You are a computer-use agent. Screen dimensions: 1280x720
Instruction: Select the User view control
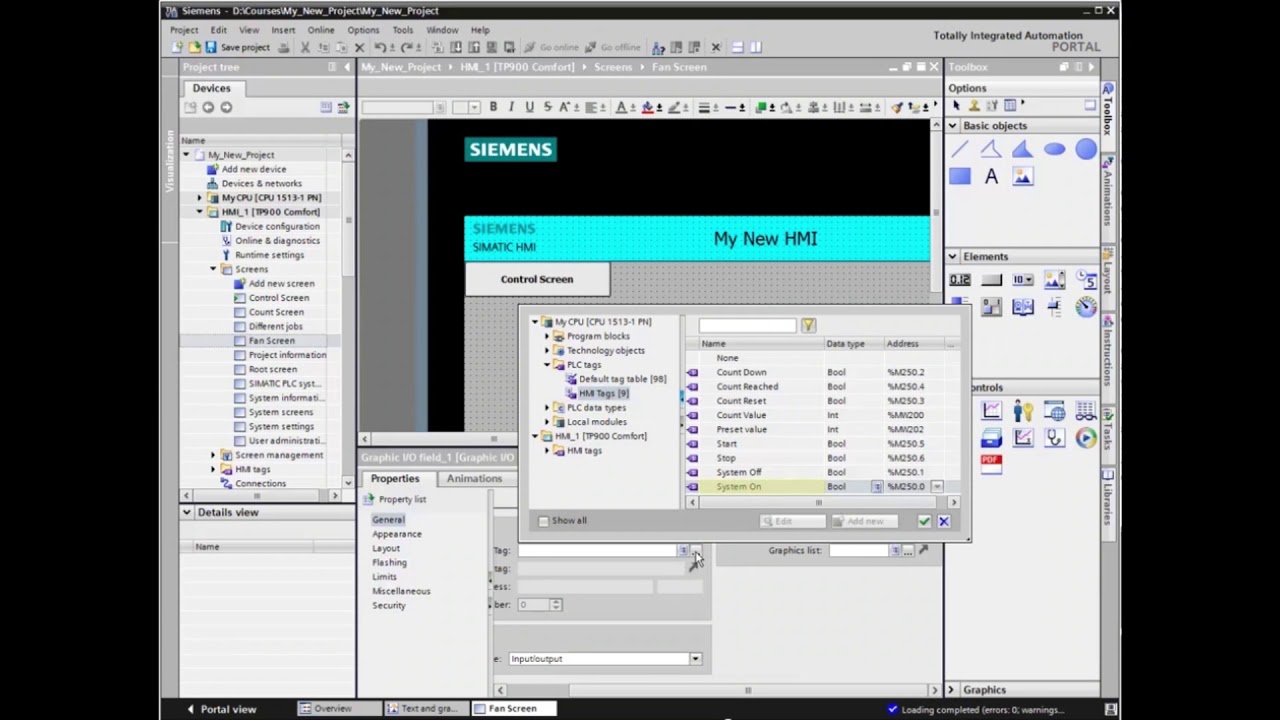[x=1022, y=411]
